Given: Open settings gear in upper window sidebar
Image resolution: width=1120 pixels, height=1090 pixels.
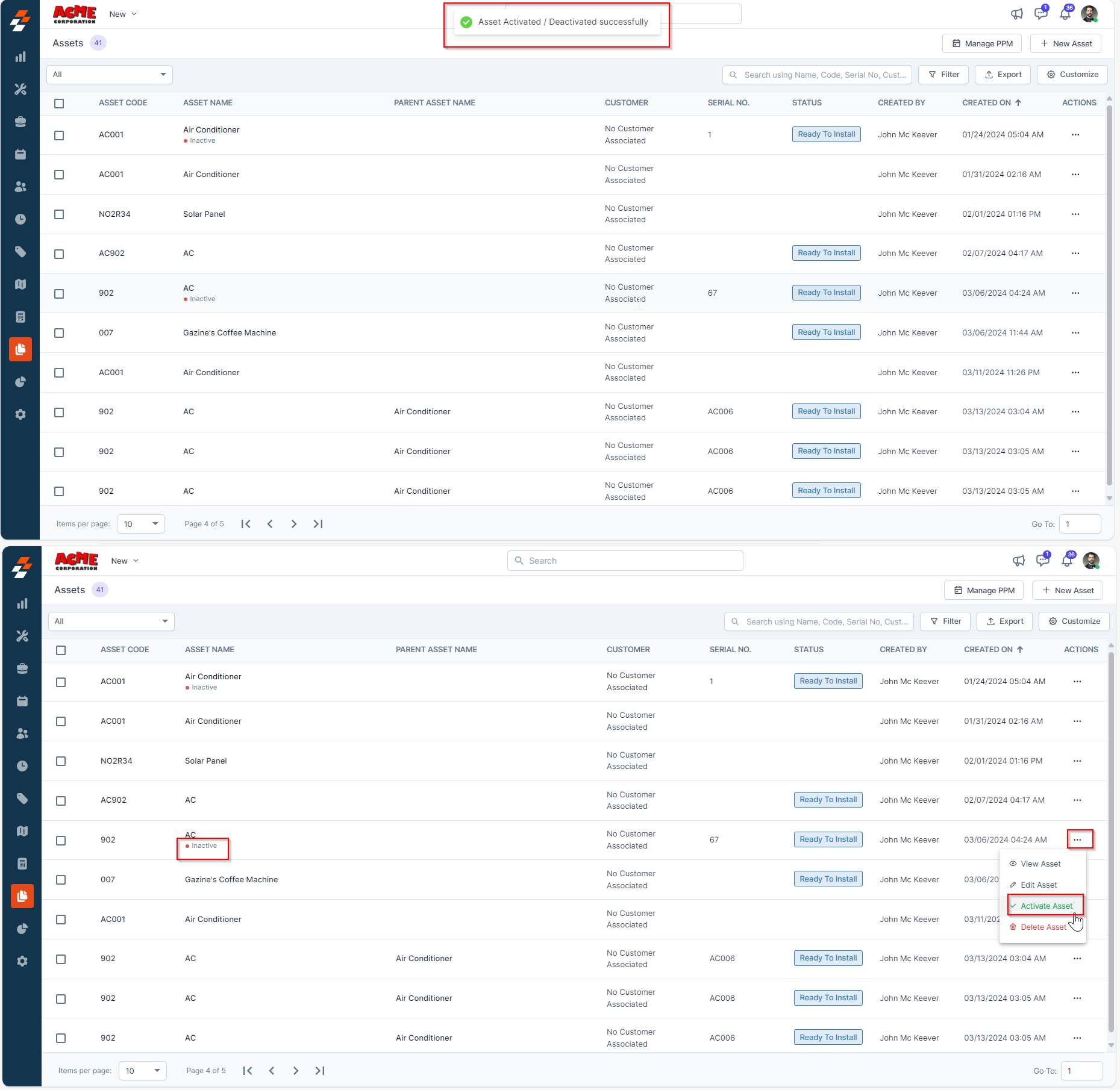Looking at the screenshot, I should [20, 414].
